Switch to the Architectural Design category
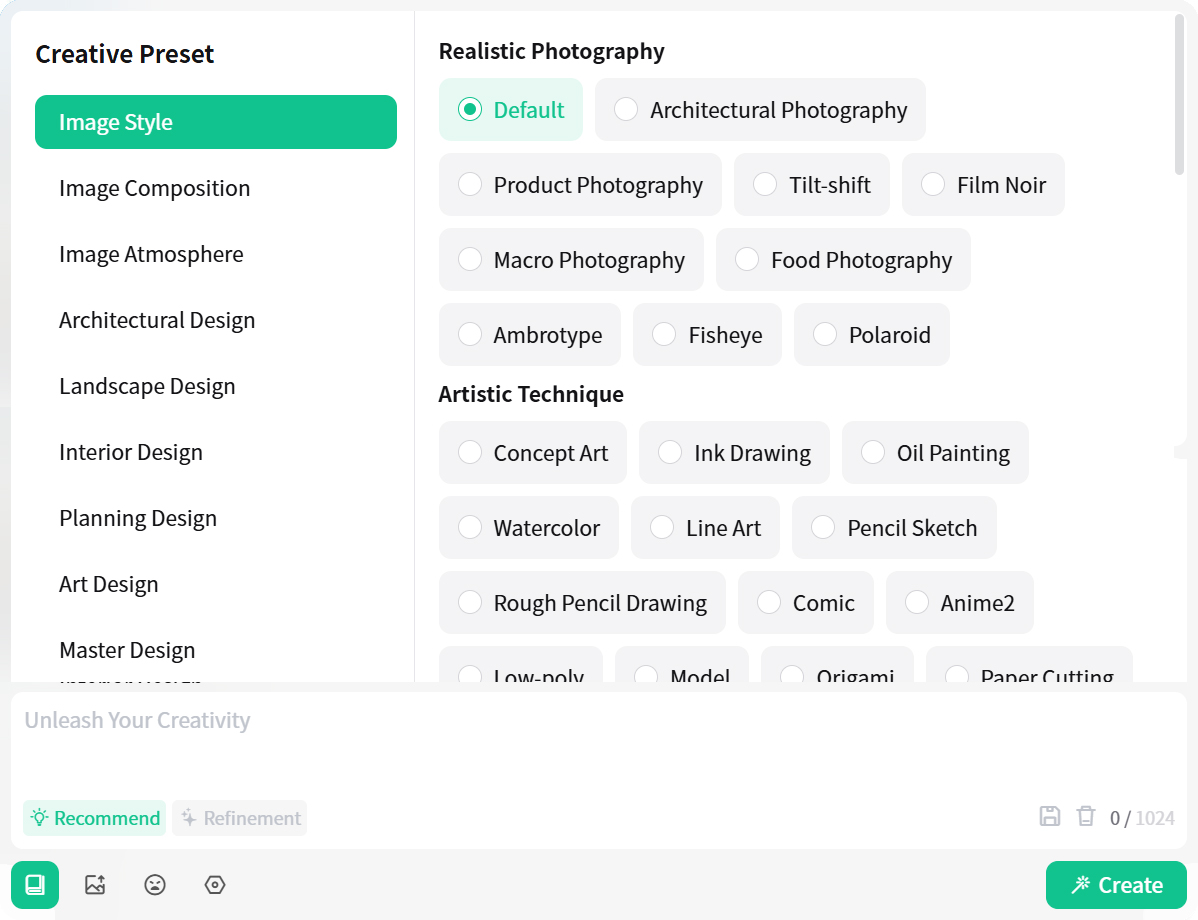 pyautogui.click(x=157, y=320)
